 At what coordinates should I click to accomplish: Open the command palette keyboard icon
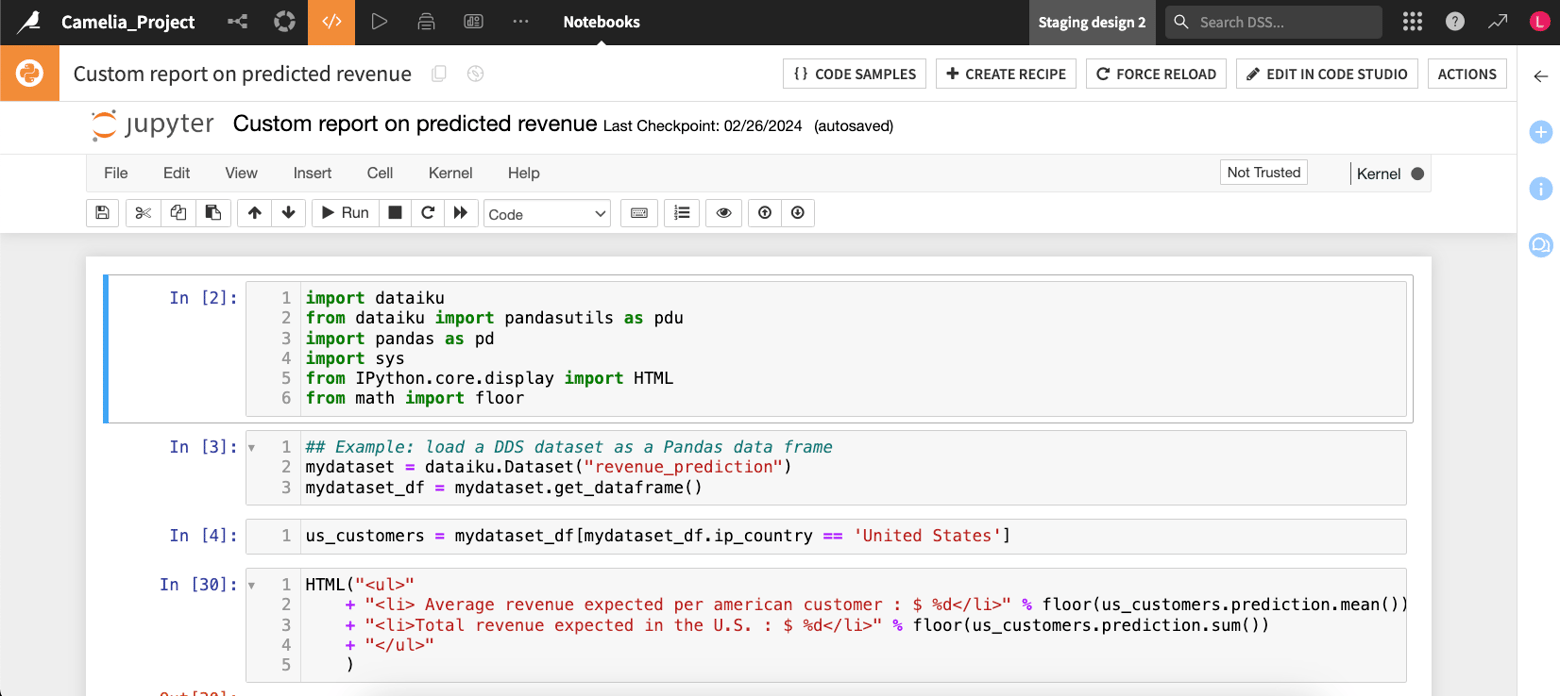click(x=639, y=213)
